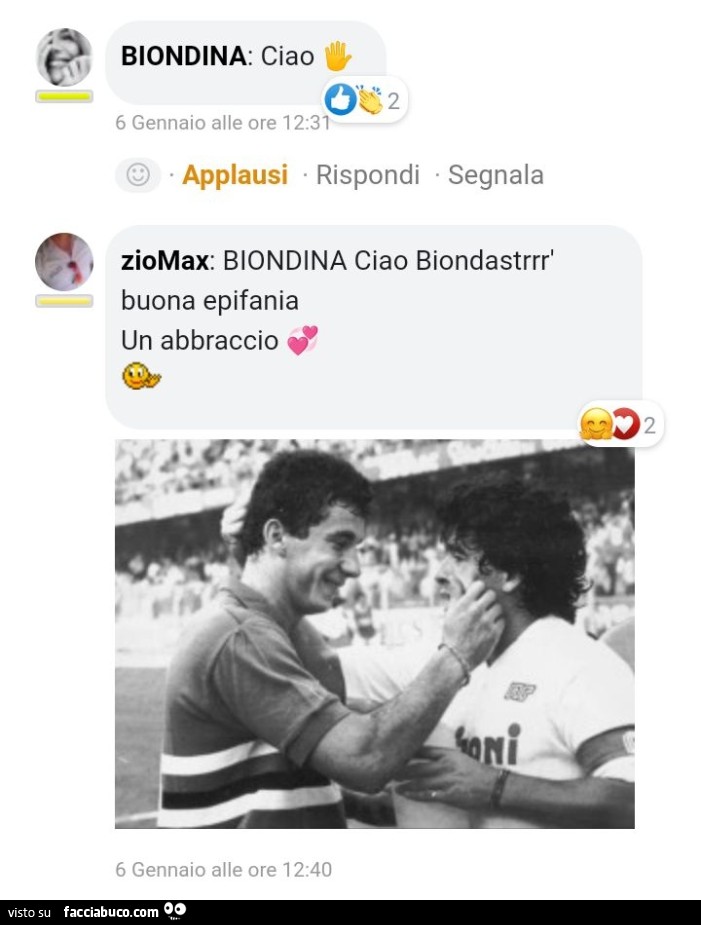Open the BIONDINA username link

pyautogui.click(x=183, y=56)
